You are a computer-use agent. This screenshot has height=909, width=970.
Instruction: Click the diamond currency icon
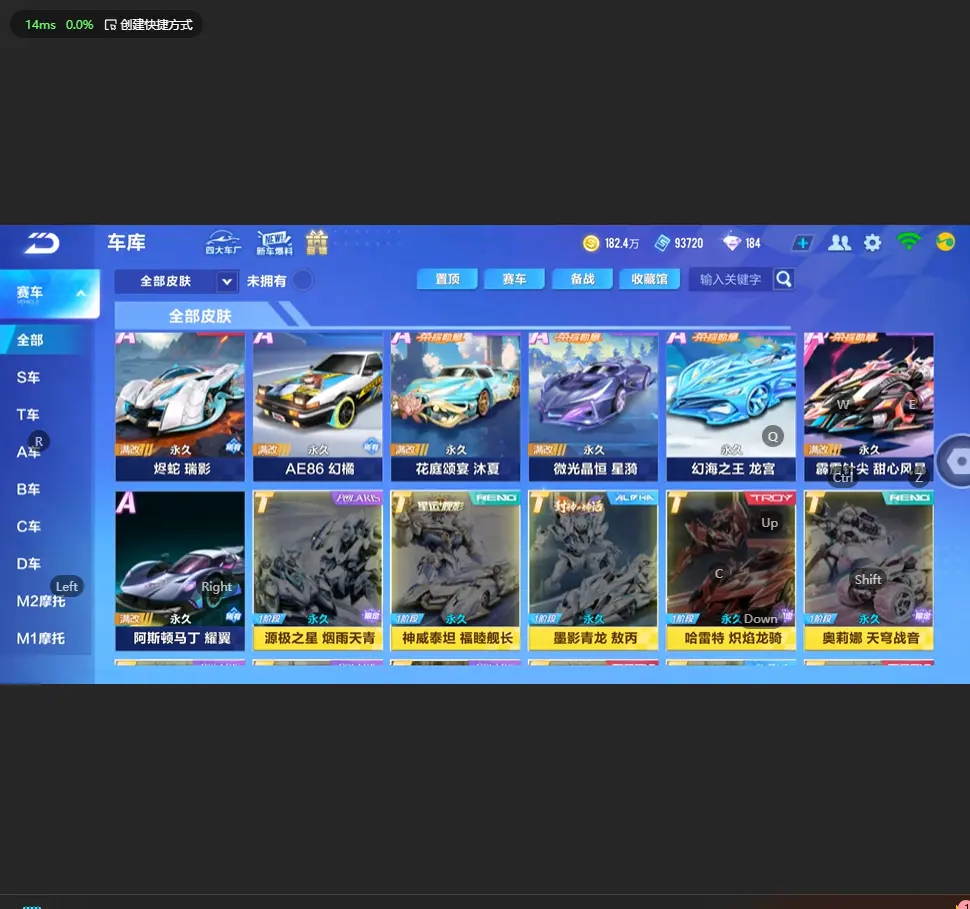(731, 243)
